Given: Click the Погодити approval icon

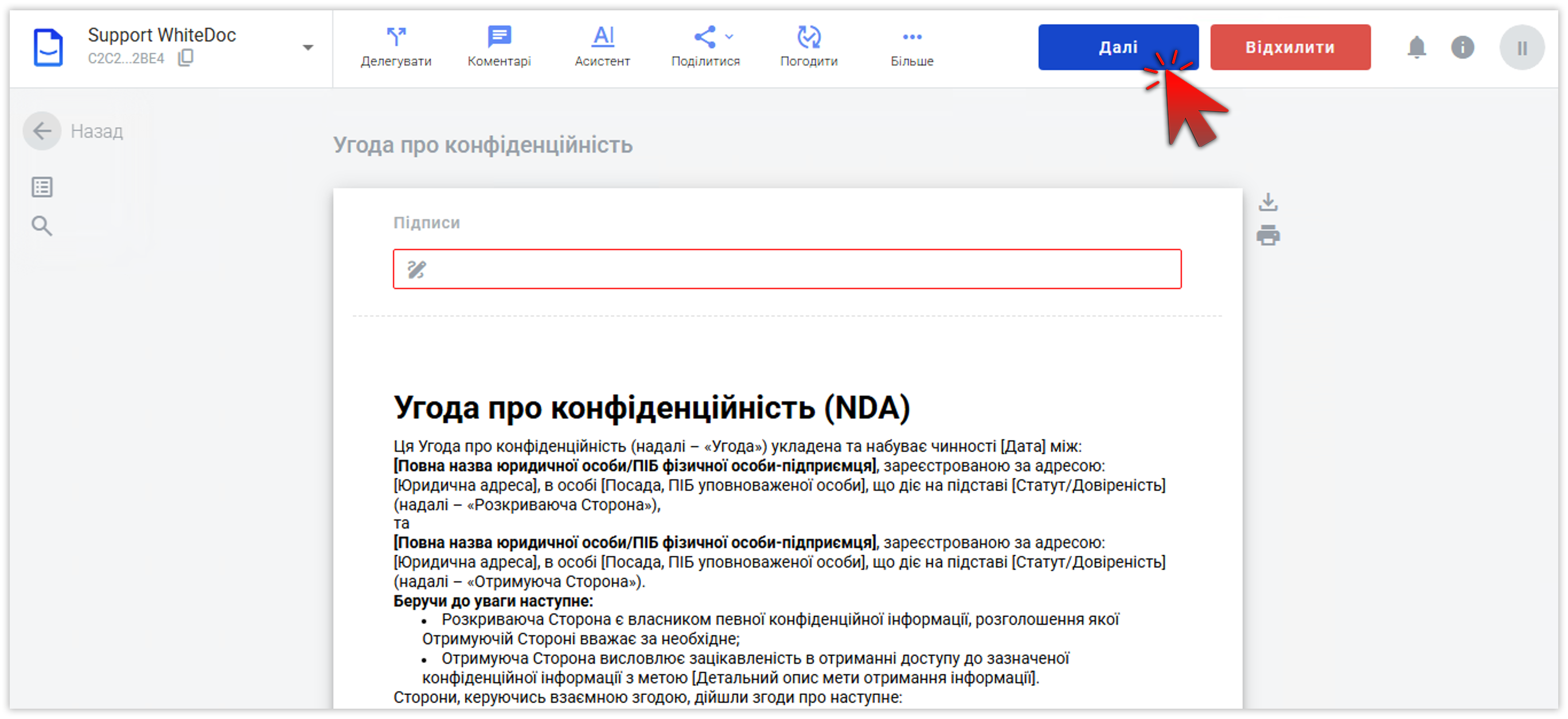Looking at the screenshot, I should tap(808, 38).
